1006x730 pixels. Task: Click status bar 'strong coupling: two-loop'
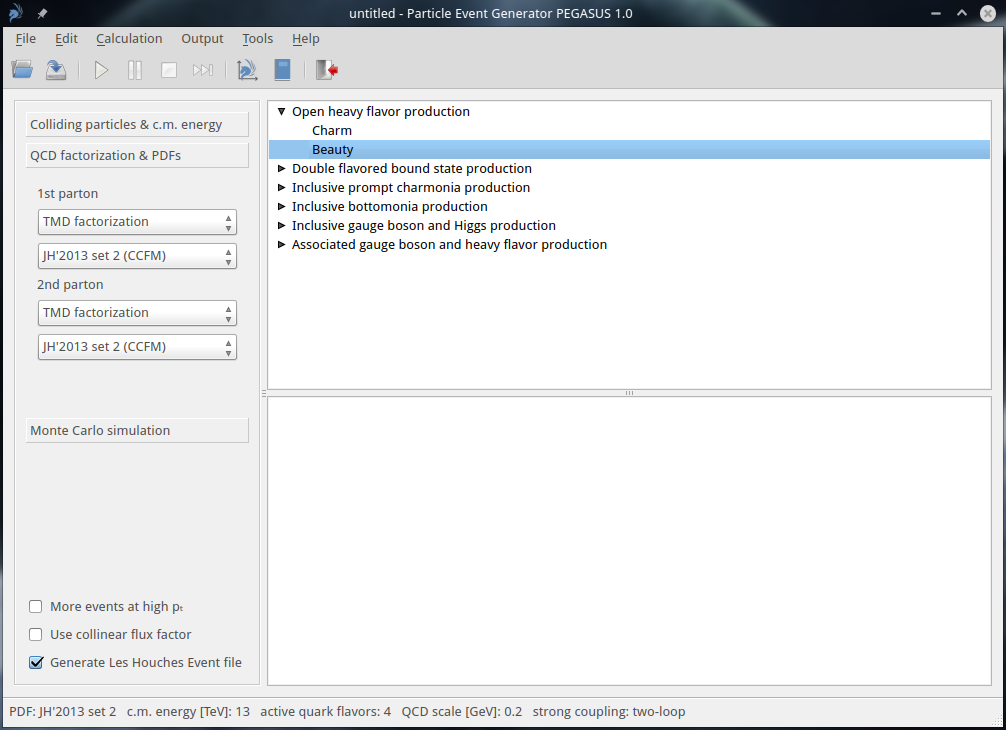[x=609, y=711]
